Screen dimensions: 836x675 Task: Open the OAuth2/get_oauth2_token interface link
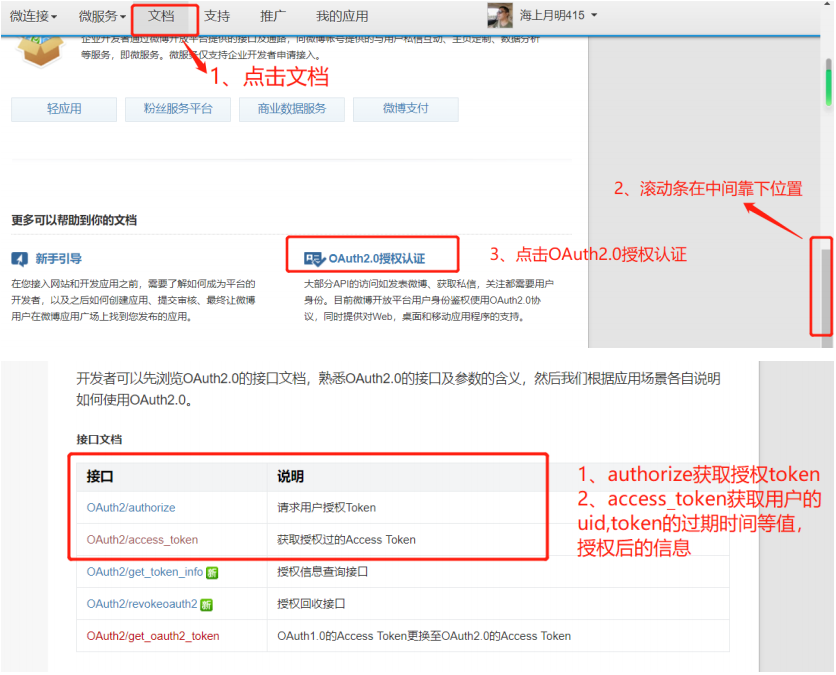tap(153, 636)
